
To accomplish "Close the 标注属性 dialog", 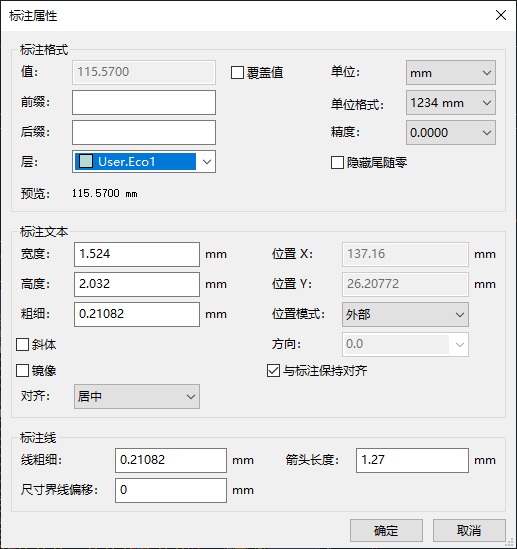I will pos(501,15).
